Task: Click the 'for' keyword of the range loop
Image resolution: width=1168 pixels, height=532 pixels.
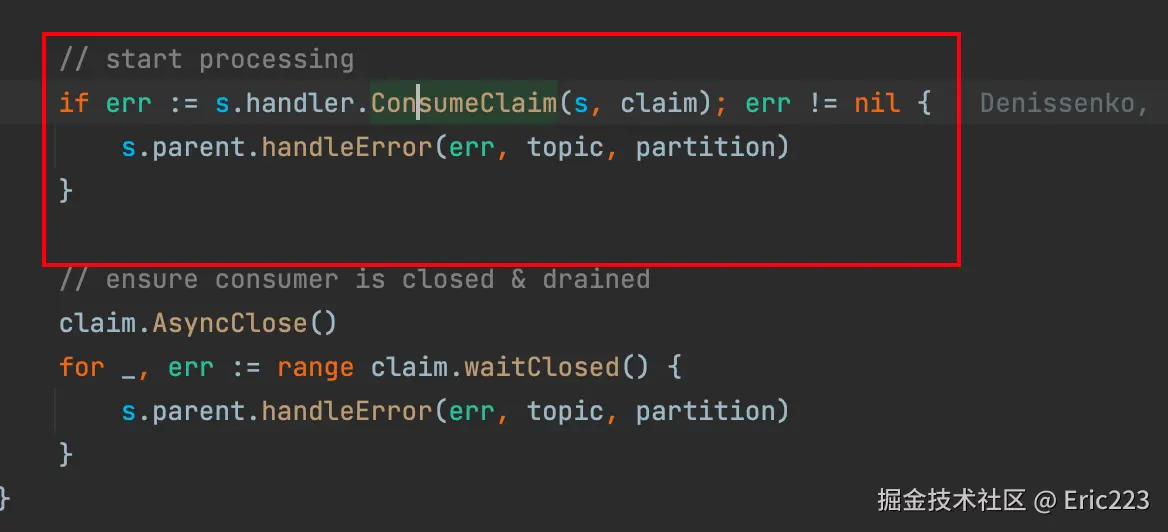Action: (x=82, y=367)
